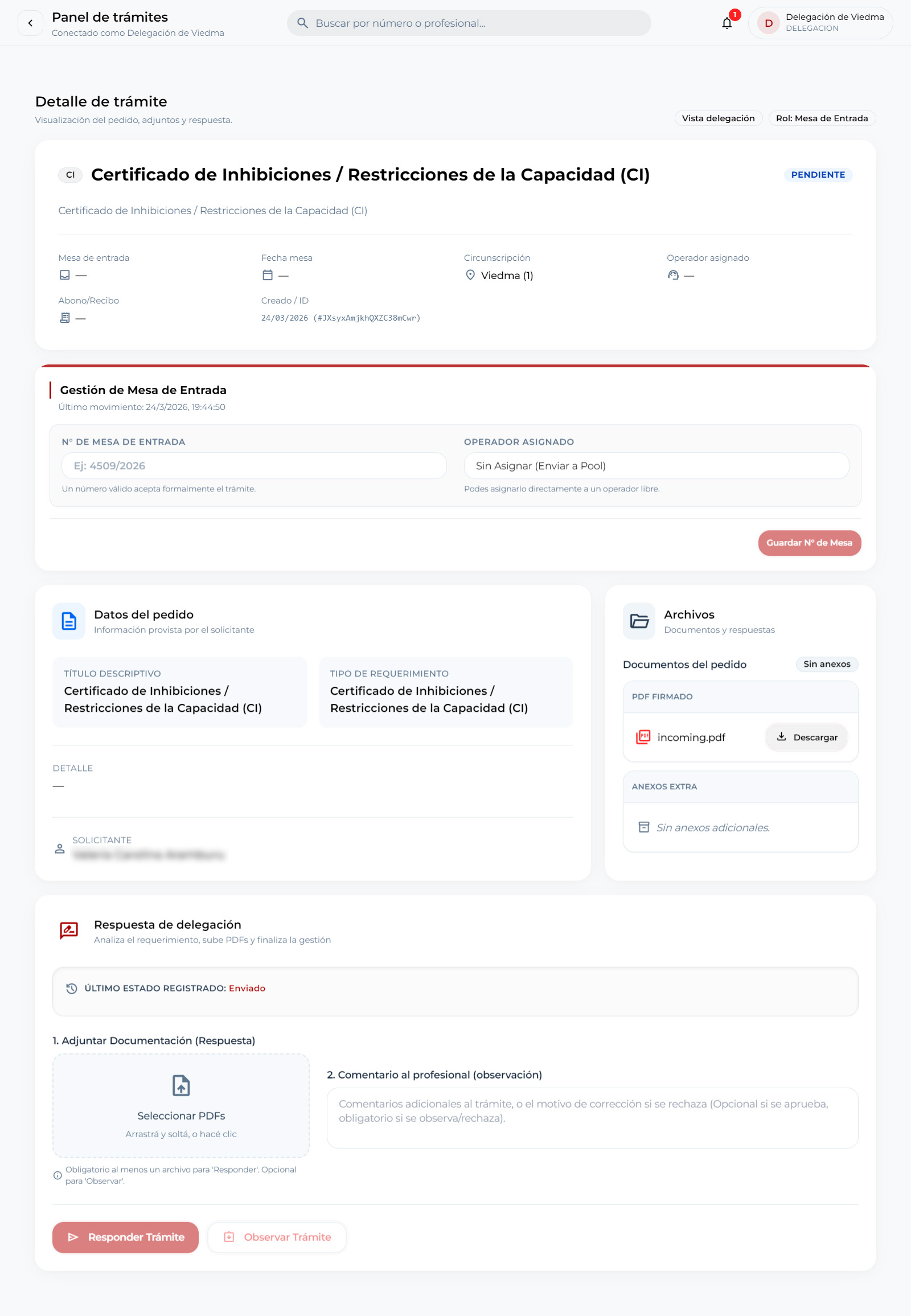Click the PDF upload icon
The image size is (911, 1316).
(x=181, y=1085)
